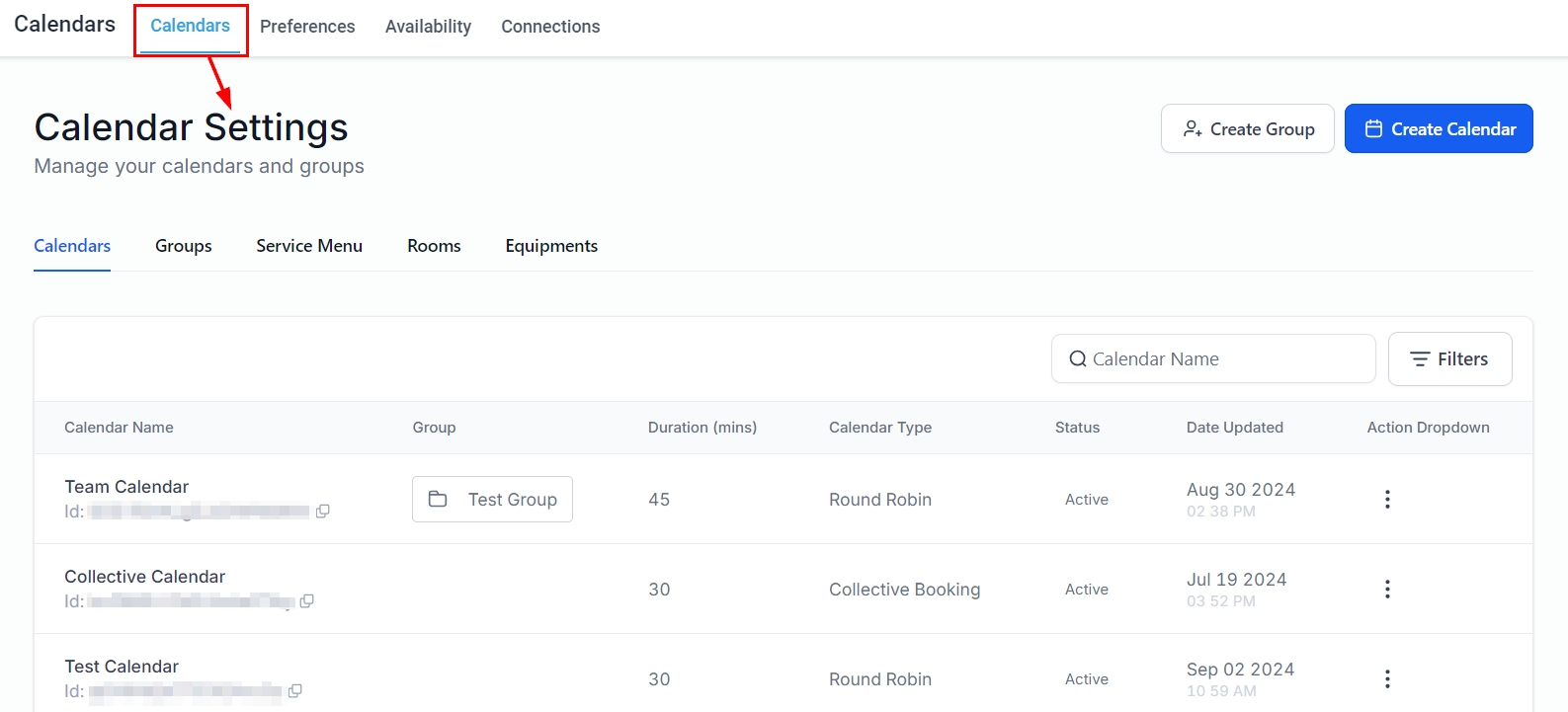Click the Create Group button
This screenshot has height=712, width=1568.
click(1247, 129)
